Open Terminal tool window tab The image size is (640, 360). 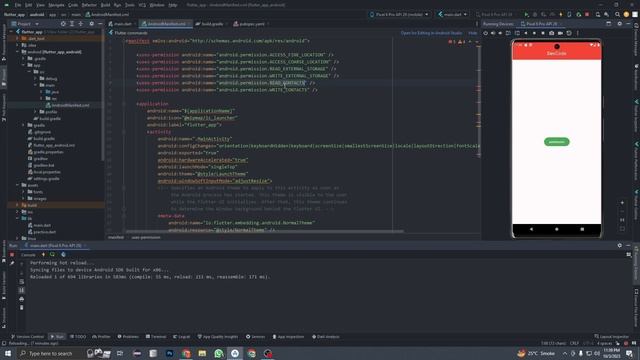[156, 337]
